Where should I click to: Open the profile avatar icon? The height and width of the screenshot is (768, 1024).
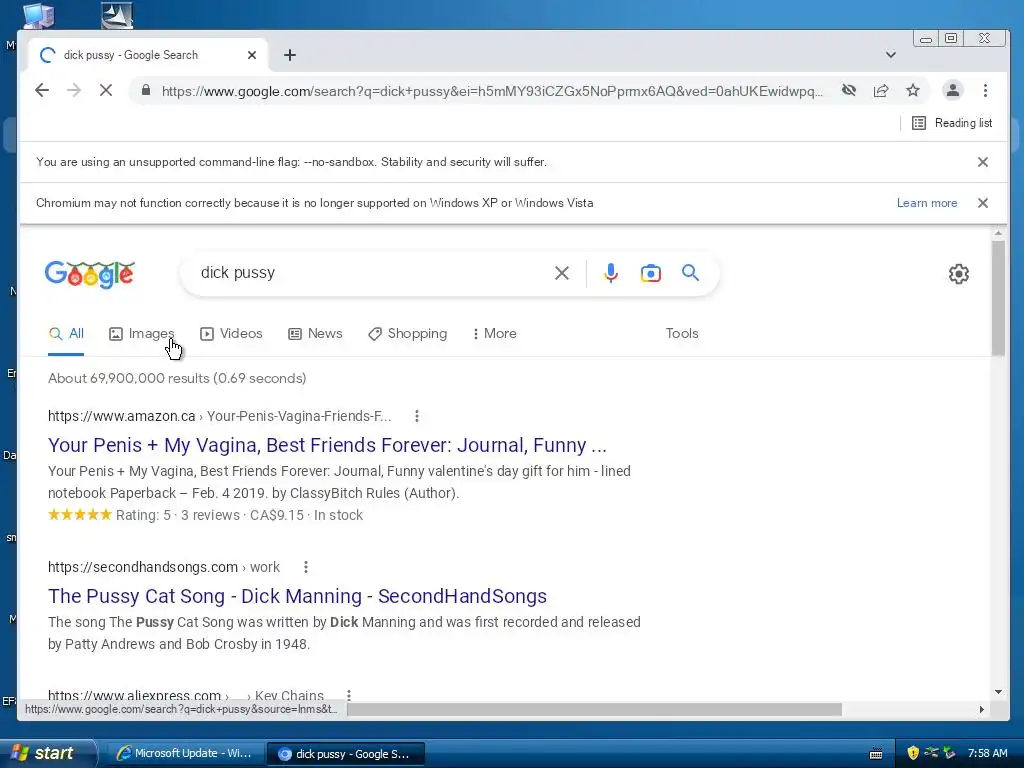953,90
